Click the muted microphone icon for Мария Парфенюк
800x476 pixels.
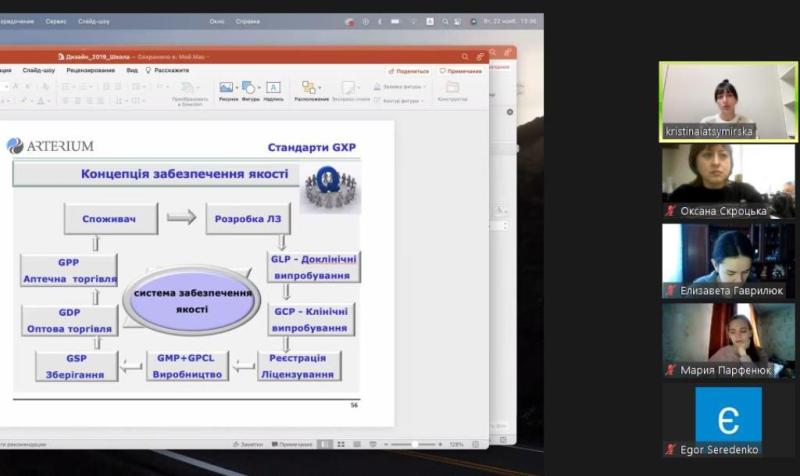[x=670, y=370]
